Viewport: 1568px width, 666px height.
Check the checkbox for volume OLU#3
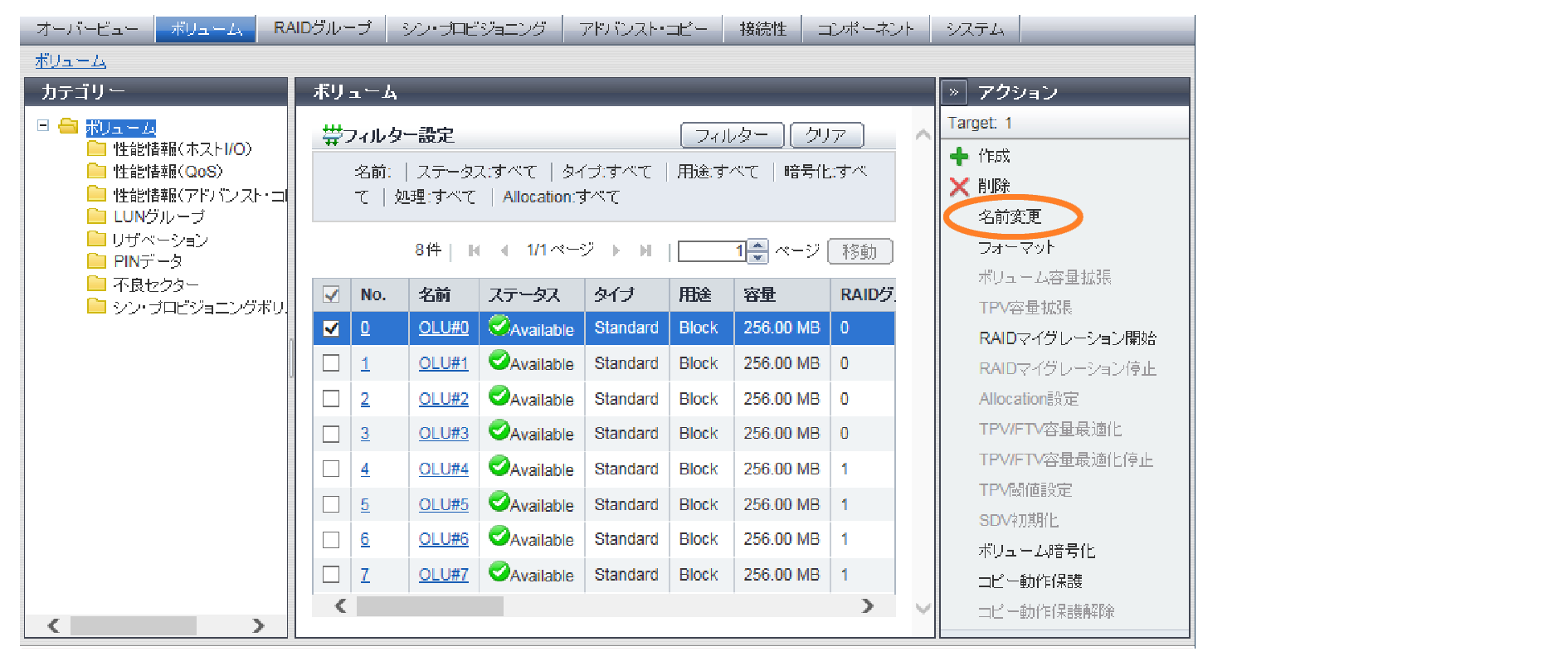(331, 434)
